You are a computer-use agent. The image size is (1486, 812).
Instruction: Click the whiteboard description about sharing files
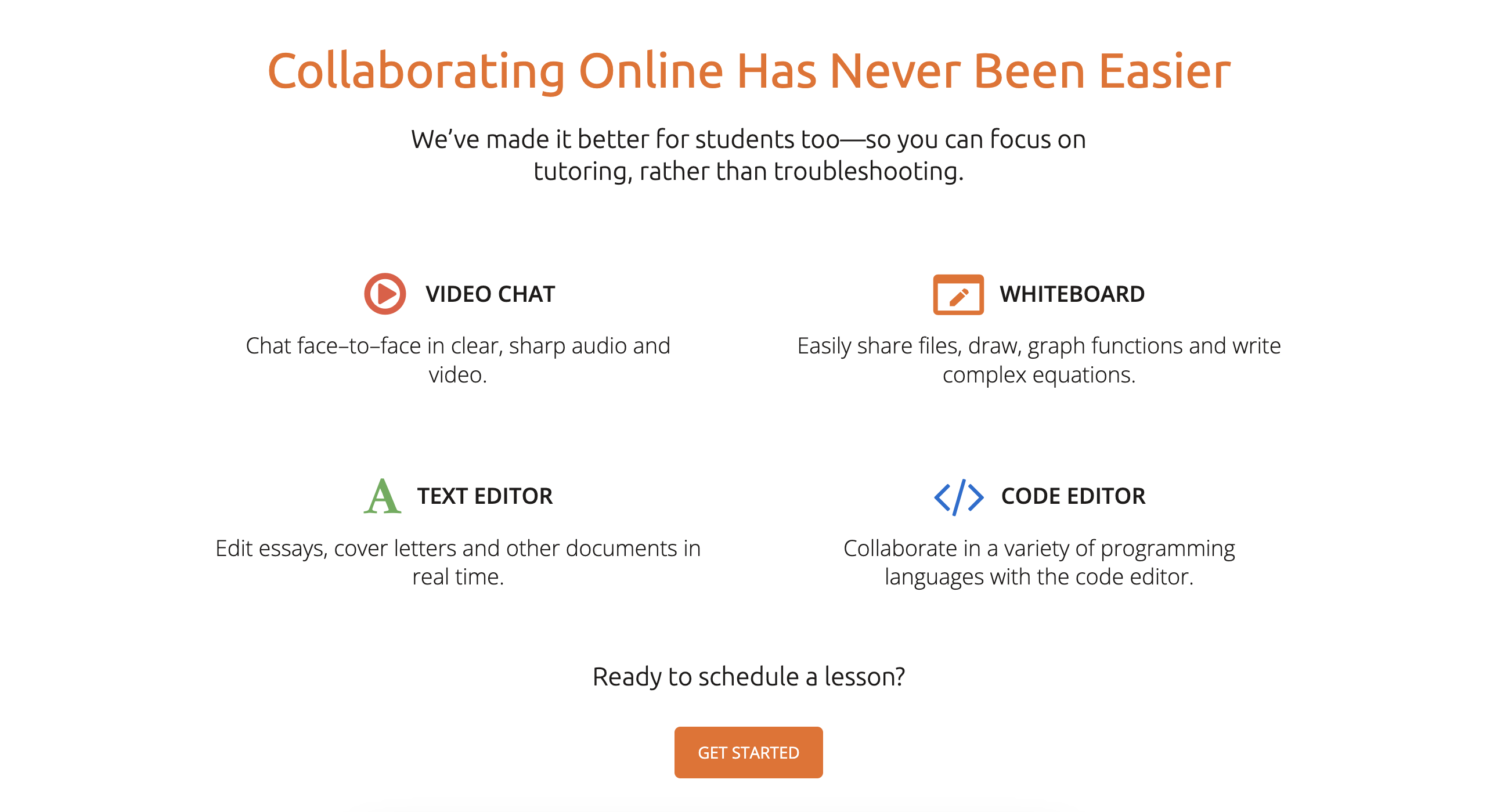tap(1039, 360)
